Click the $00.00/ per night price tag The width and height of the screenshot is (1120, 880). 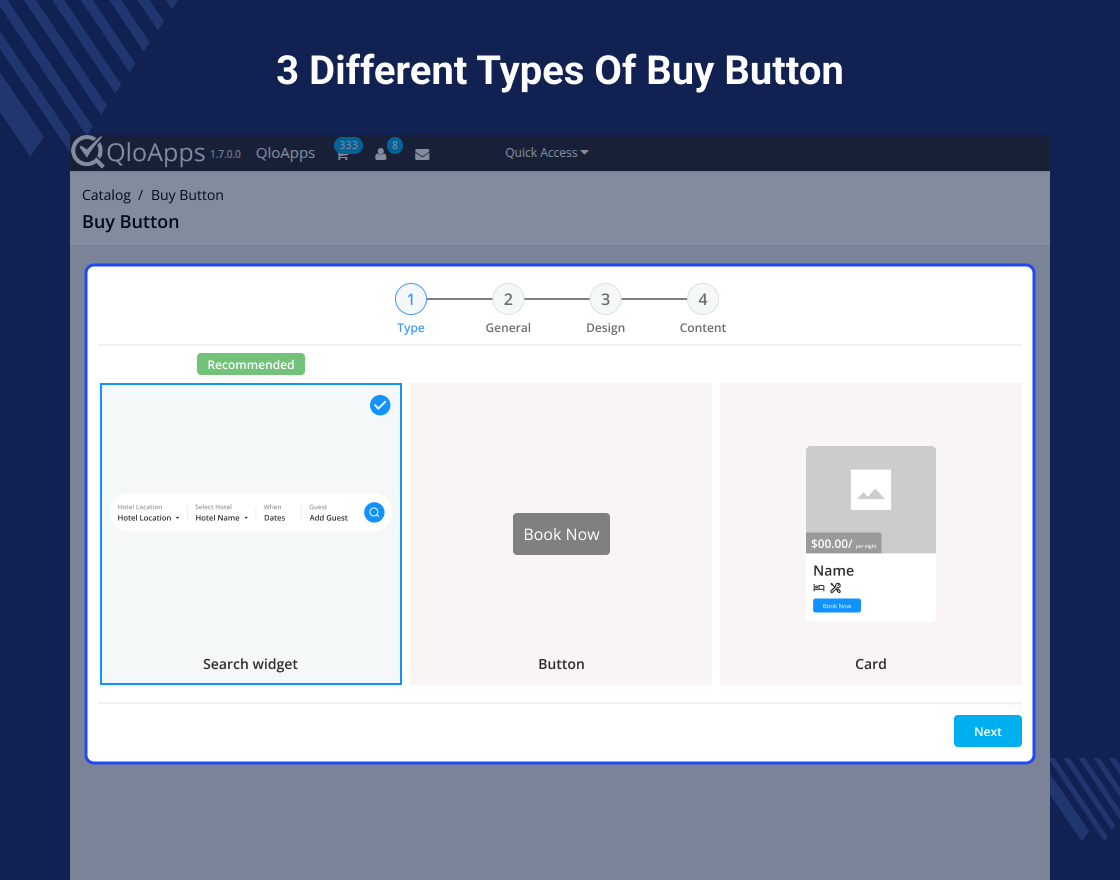[x=844, y=544]
